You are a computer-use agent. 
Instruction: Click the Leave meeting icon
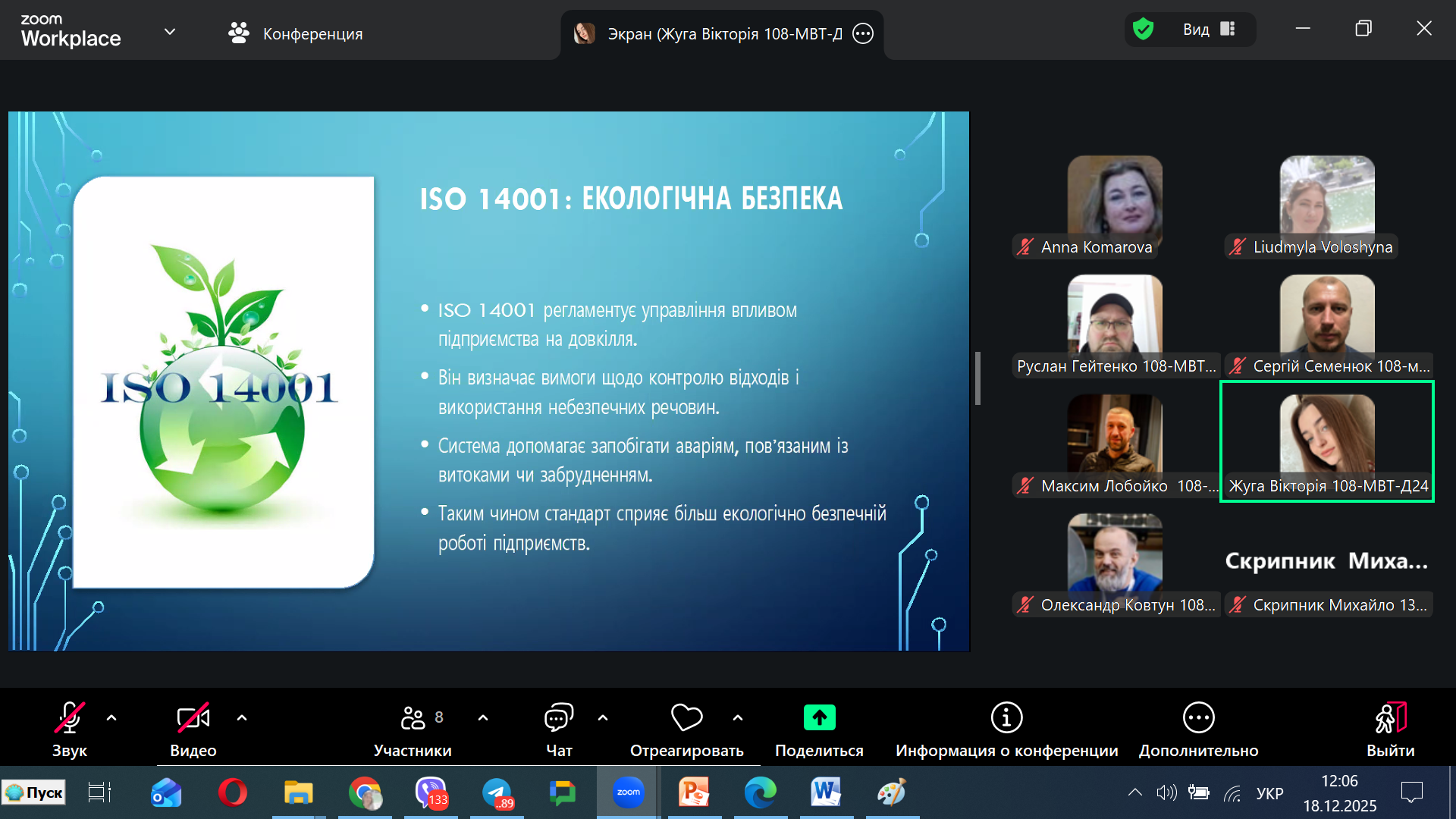[1390, 717]
